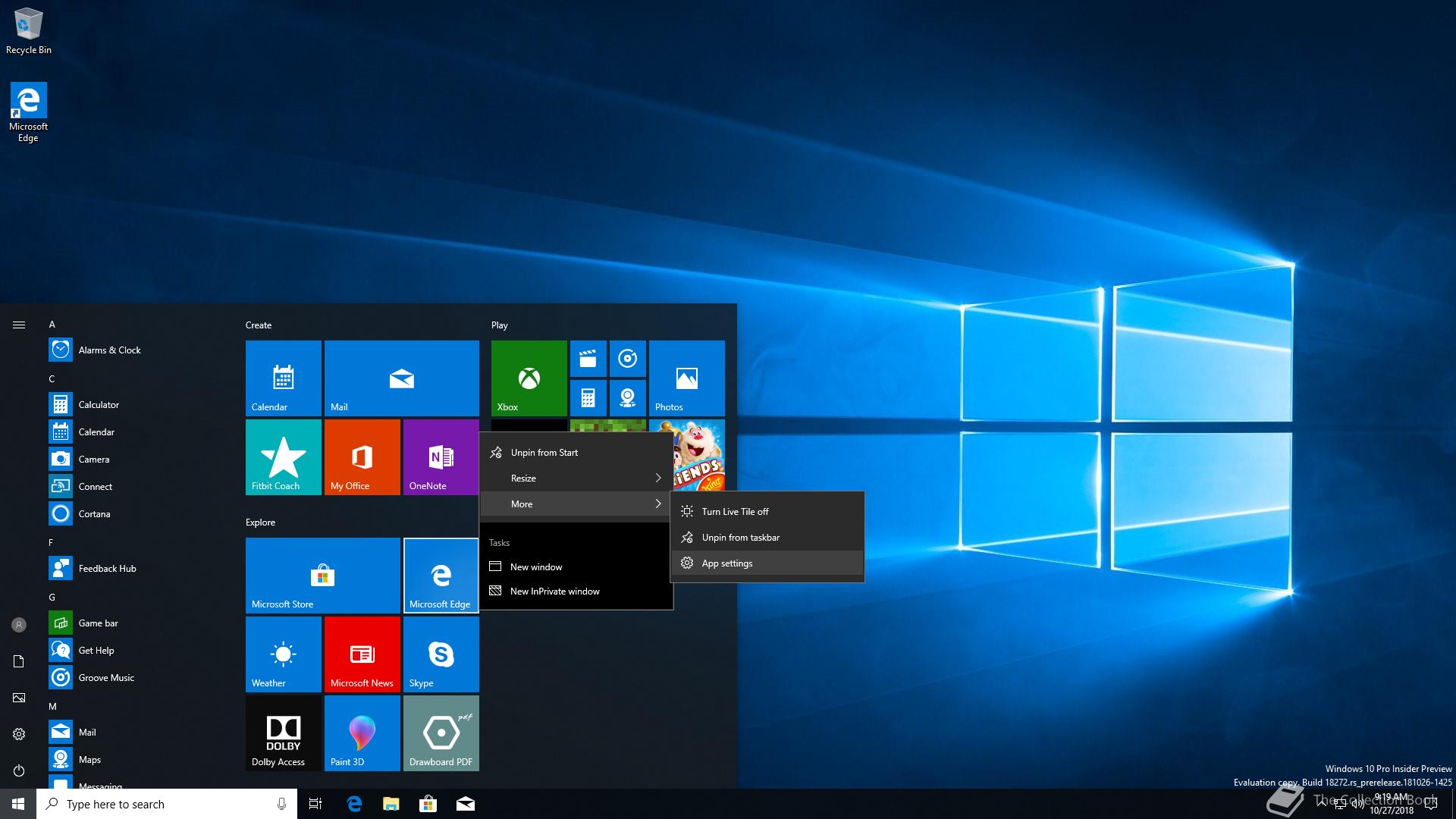
Task: Expand the Start menu hamburger button
Action: [x=19, y=325]
